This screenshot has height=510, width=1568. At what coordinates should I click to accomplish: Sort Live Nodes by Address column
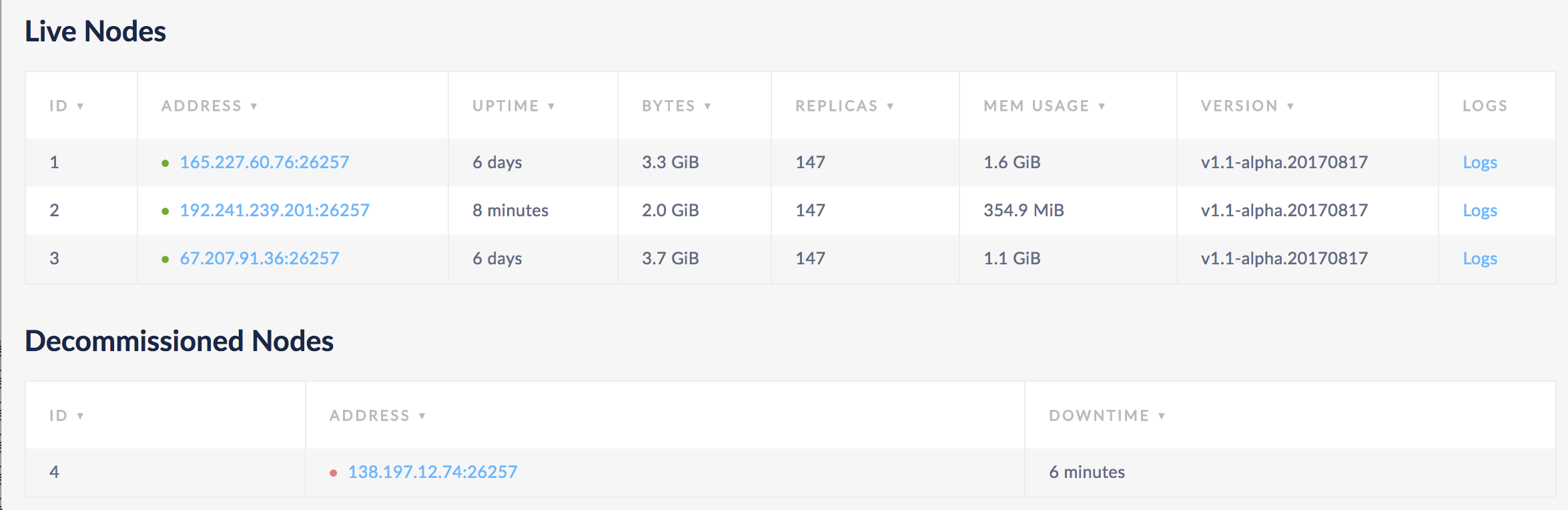click(x=208, y=106)
